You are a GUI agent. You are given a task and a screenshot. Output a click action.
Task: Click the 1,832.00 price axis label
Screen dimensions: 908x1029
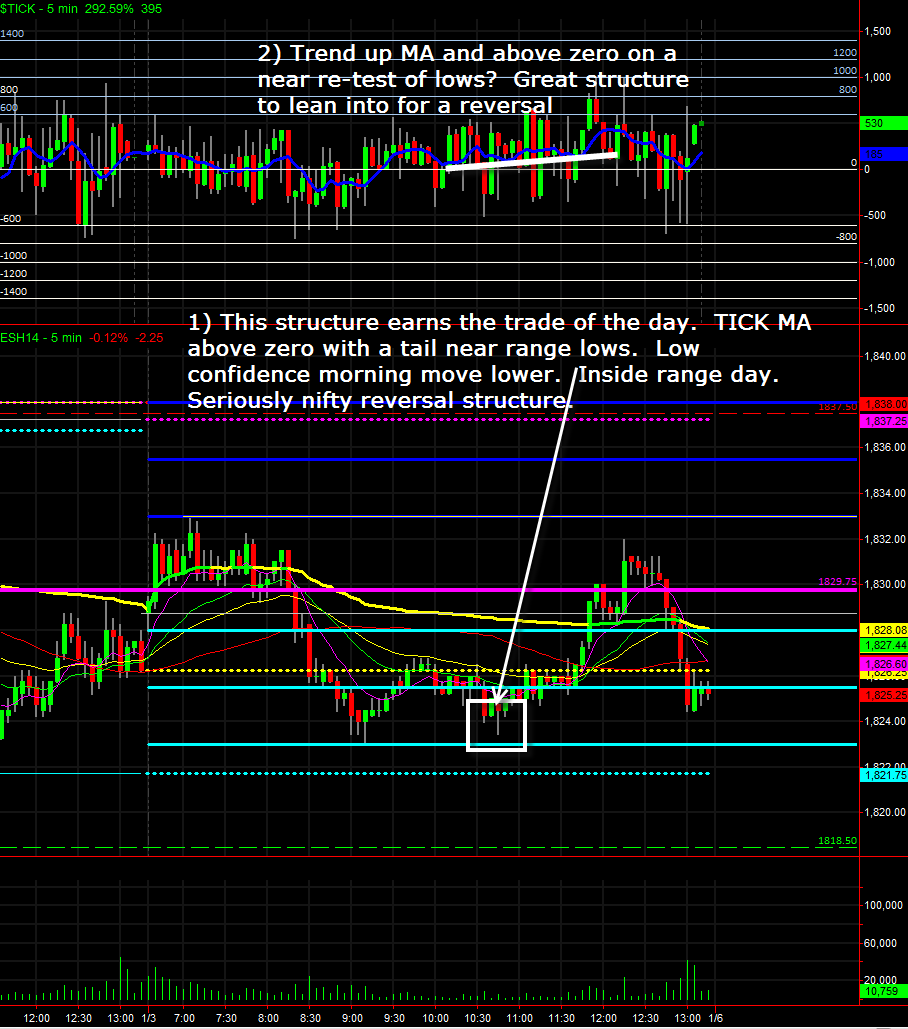[x=885, y=539]
